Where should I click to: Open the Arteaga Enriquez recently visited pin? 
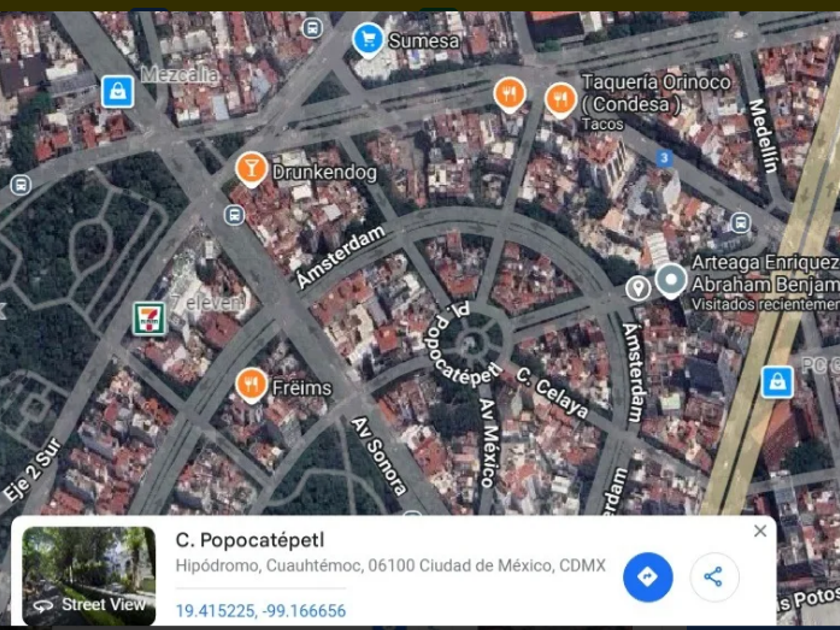(671, 281)
